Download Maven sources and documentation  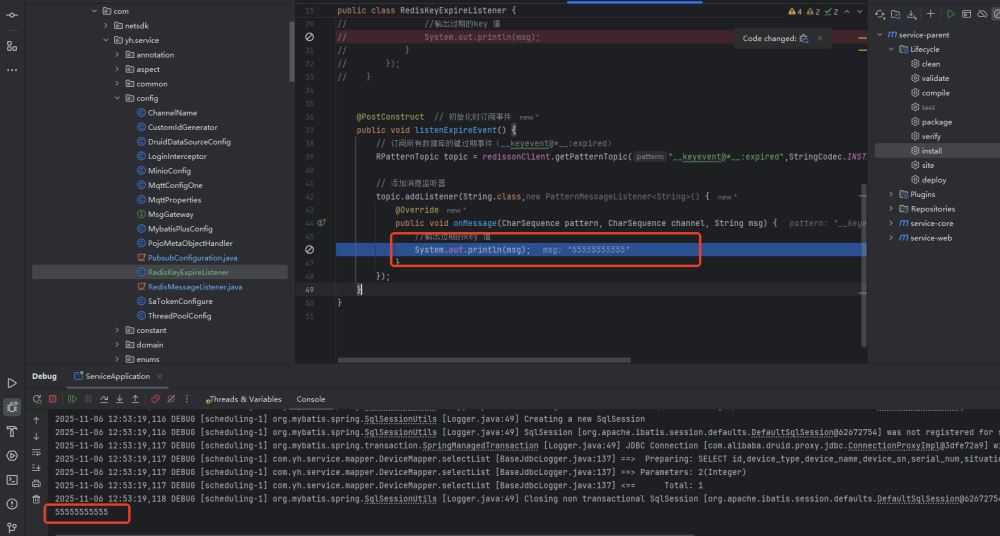pos(911,14)
